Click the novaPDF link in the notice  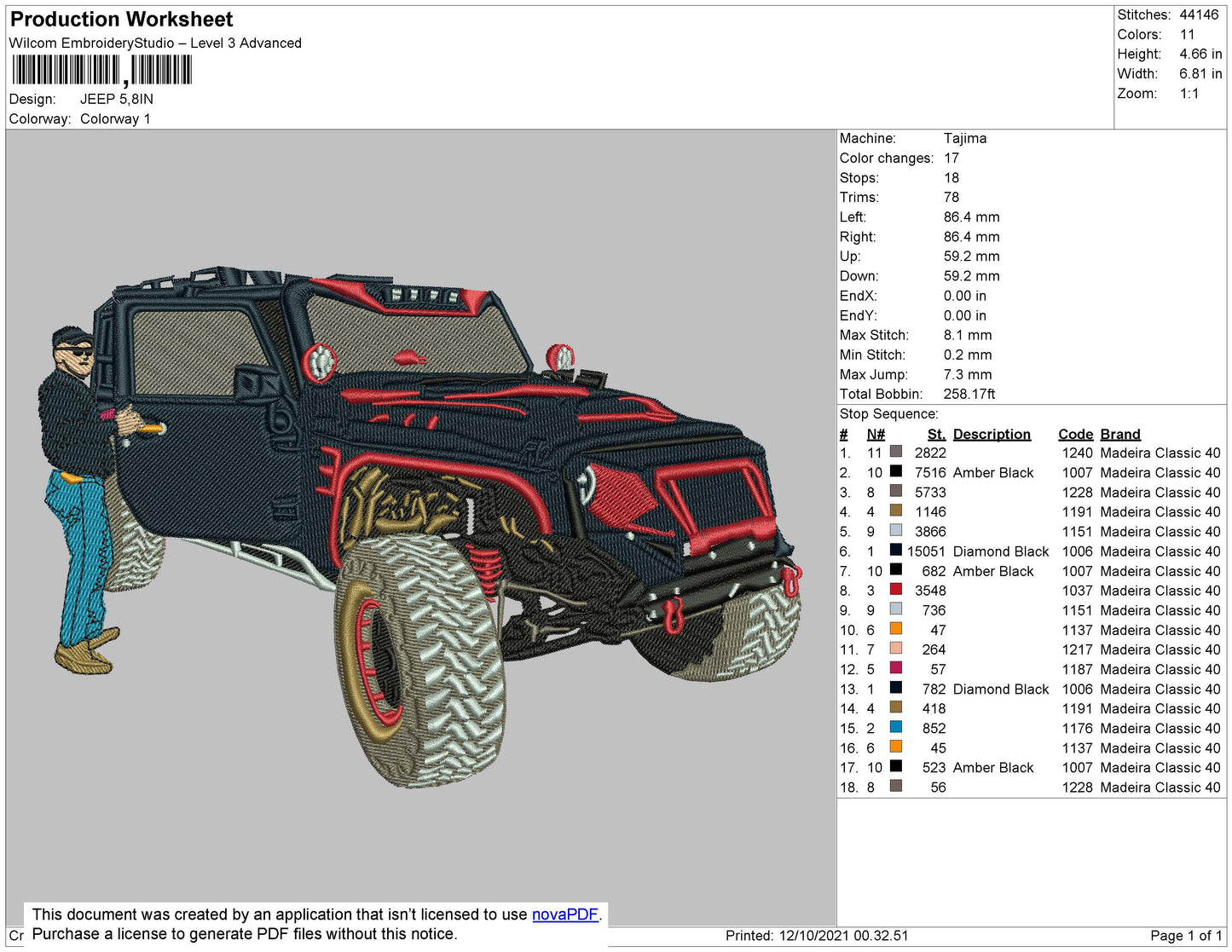pos(565,914)
